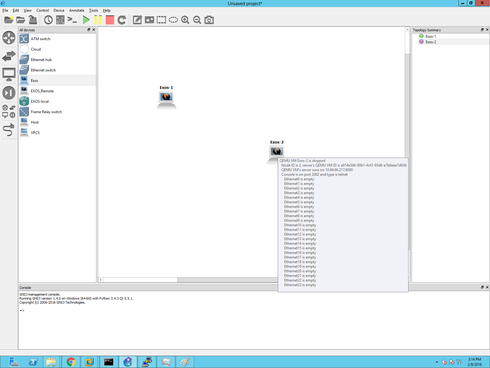The image size is (490, 368).
Task: Float the Console panel
Action: click(x=482, y=287)
